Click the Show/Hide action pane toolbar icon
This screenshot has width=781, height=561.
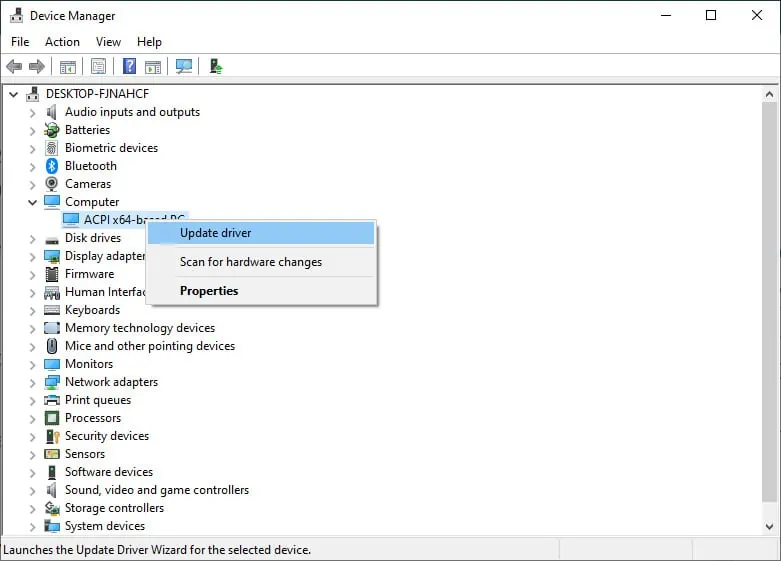[153, 66]
